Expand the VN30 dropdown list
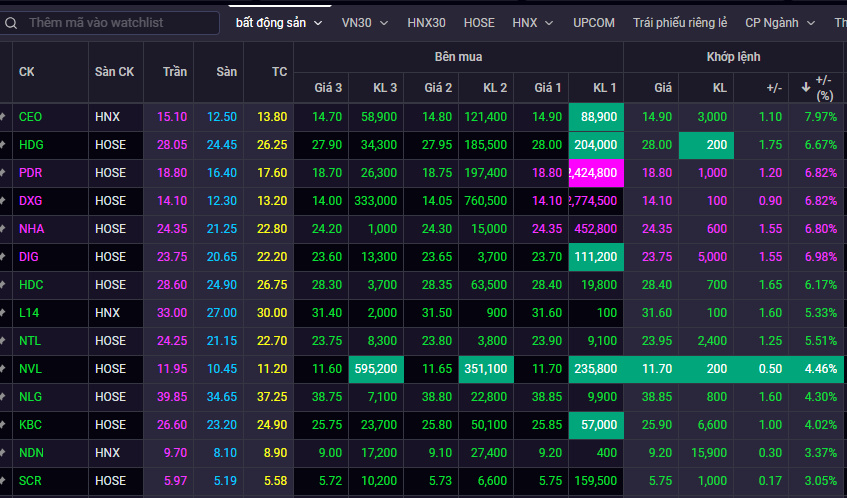Image resolution: width=847 pixels, height=498 pixels. point(367,22)
